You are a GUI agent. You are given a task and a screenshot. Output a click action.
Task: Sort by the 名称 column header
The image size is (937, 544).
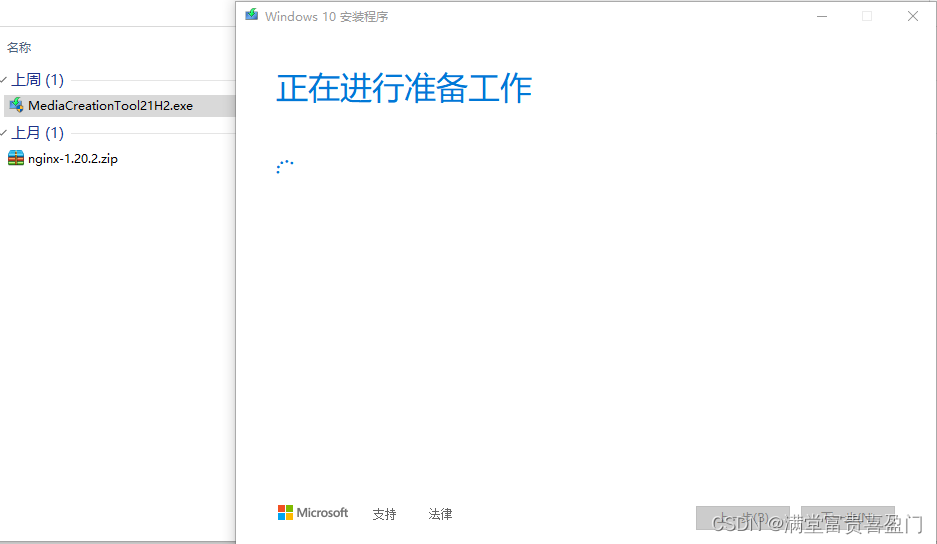click(19, 47)
